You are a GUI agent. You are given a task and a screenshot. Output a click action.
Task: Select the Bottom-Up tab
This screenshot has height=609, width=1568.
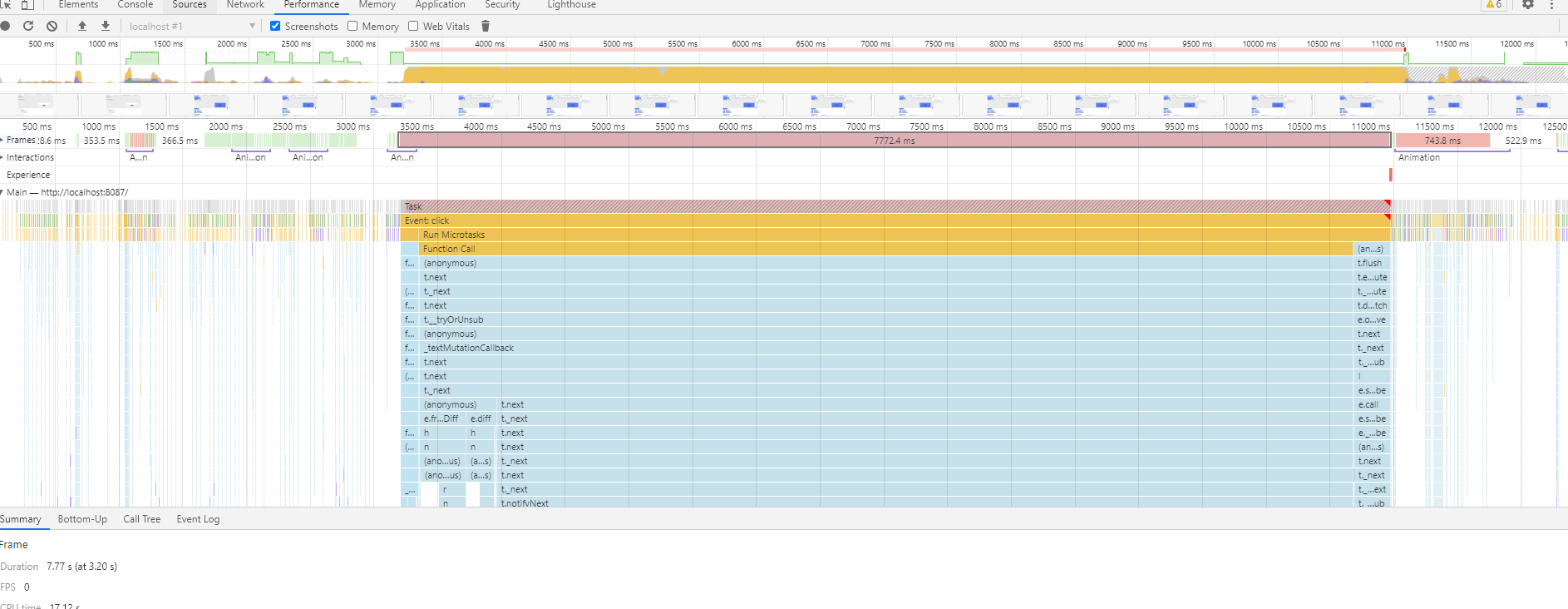click(x=82, y=519)
